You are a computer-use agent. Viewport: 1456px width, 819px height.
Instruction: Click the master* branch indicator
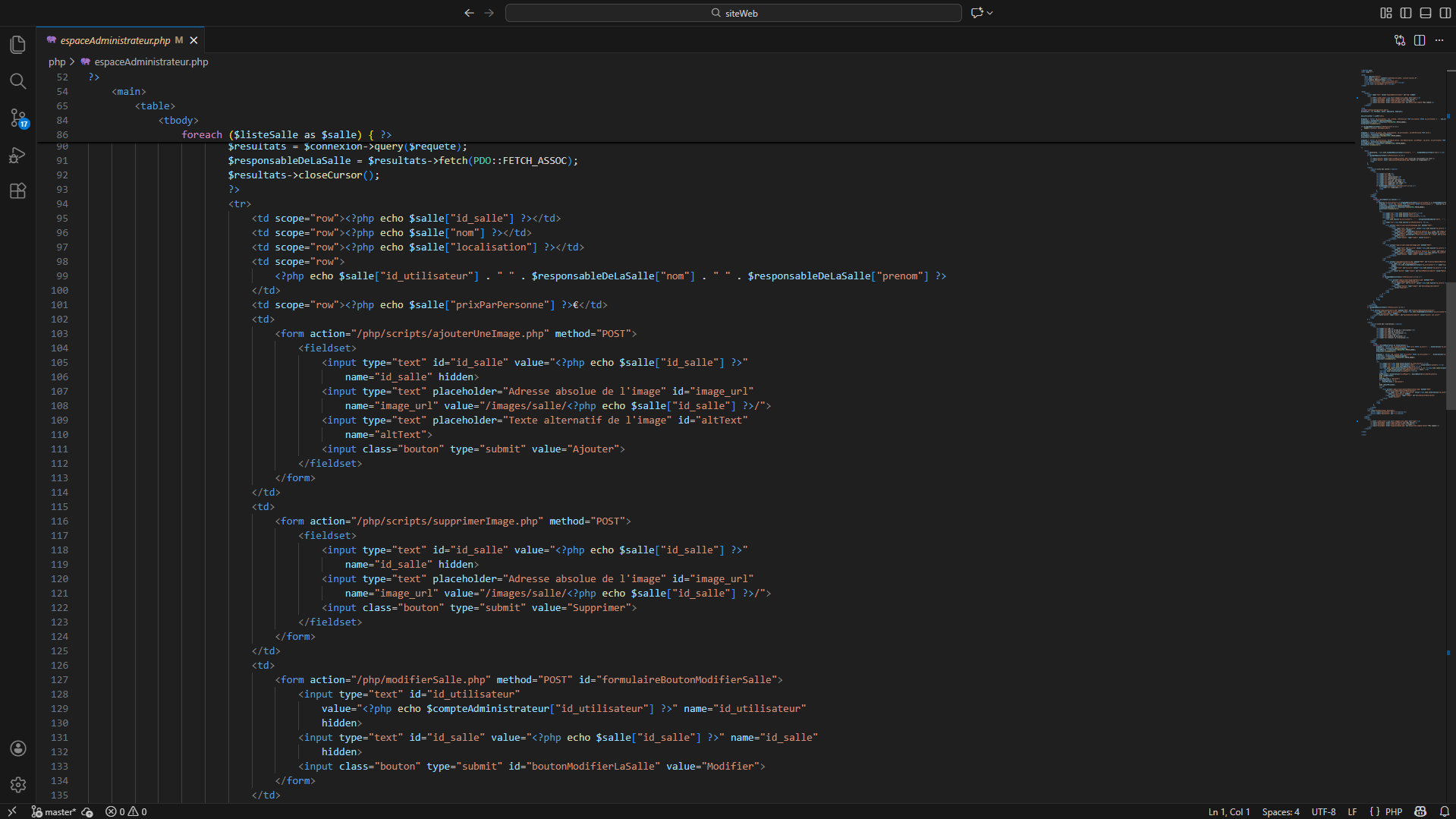[x=53, y=811]
